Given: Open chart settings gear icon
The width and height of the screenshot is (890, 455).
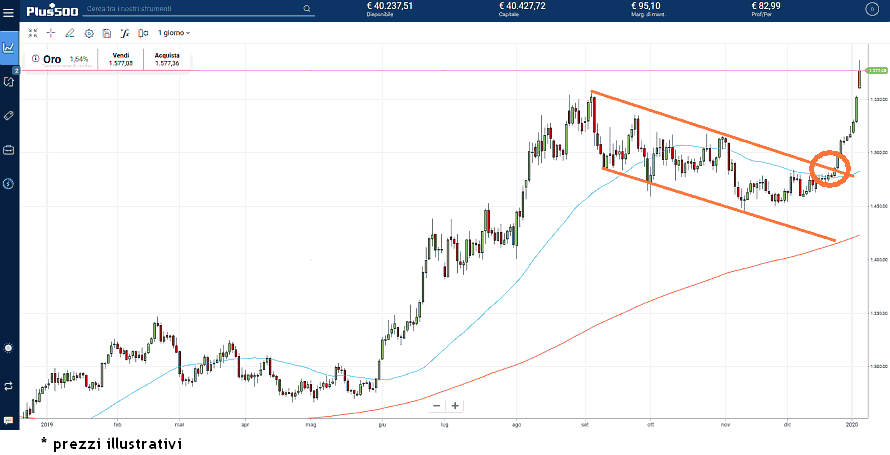Looking at the screenshot, I should [88, 33].
